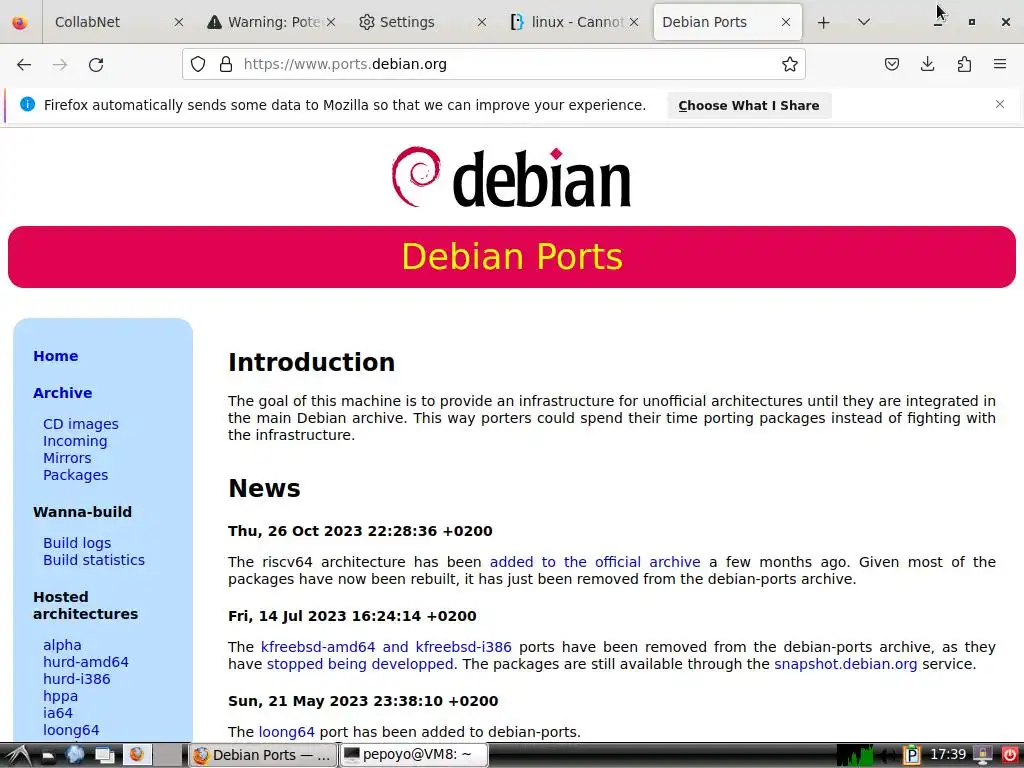Screen dimensions: 1024x768
Task: Click the CPU usage monitor in tray
Action: (x=855, y=755)
